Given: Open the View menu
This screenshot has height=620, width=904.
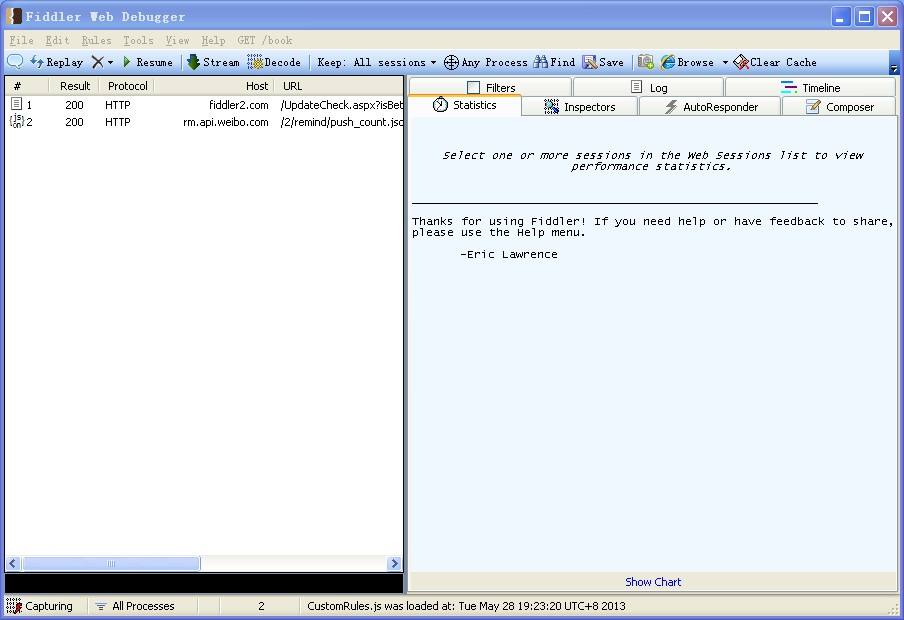Looking at the screenshot, I should click(177, 40).
